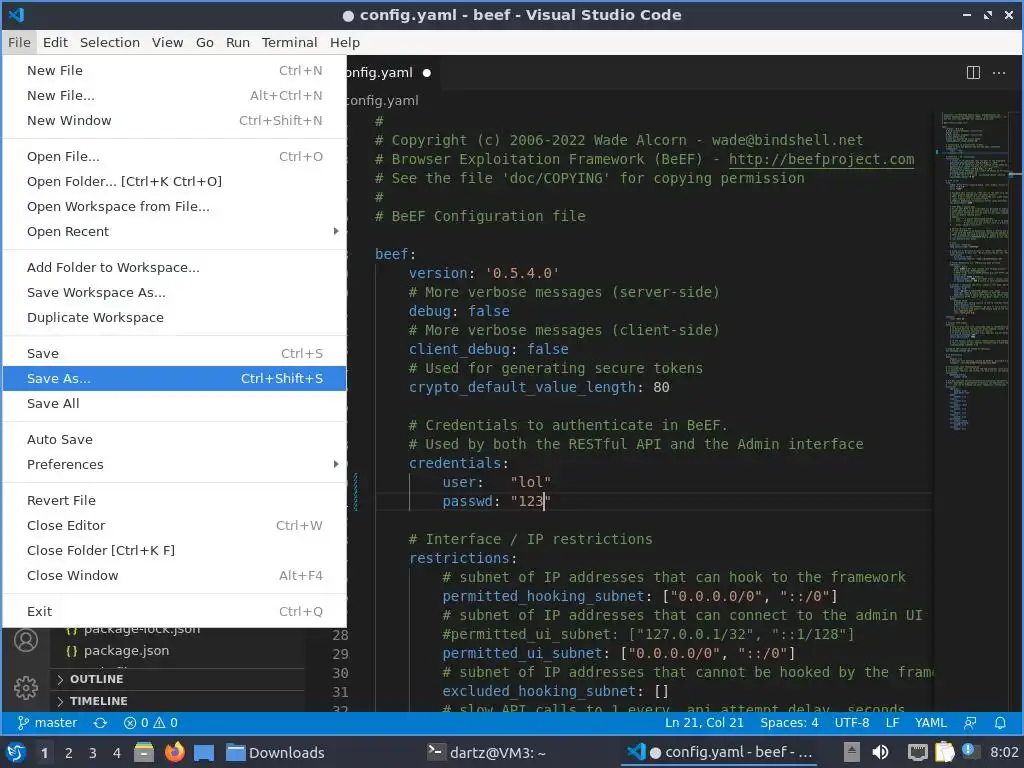Choose Close Editor menu entry
This screenshot has width=1024, height=768.
[174, 526]
